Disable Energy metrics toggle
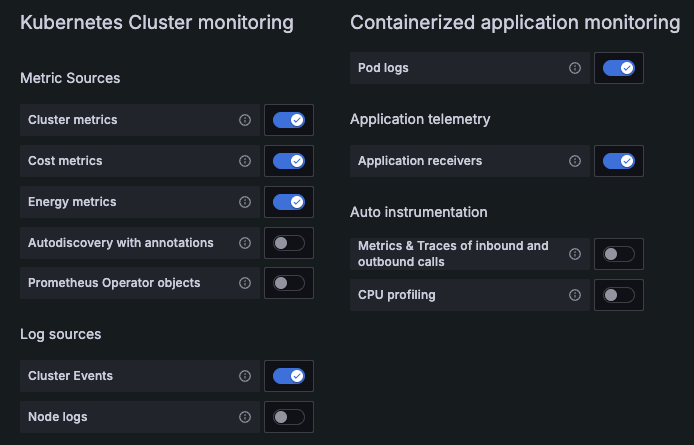Screen dimensions: 694x445 (x=289, y=202)
